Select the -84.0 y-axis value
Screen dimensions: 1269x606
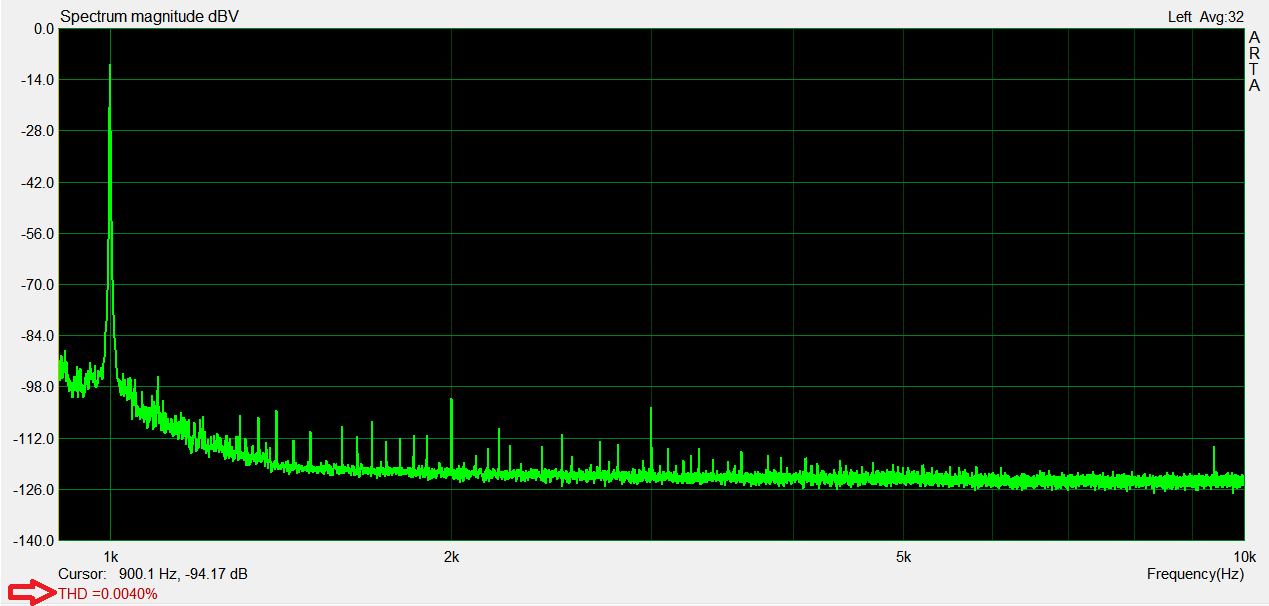(x=37, y=336)
